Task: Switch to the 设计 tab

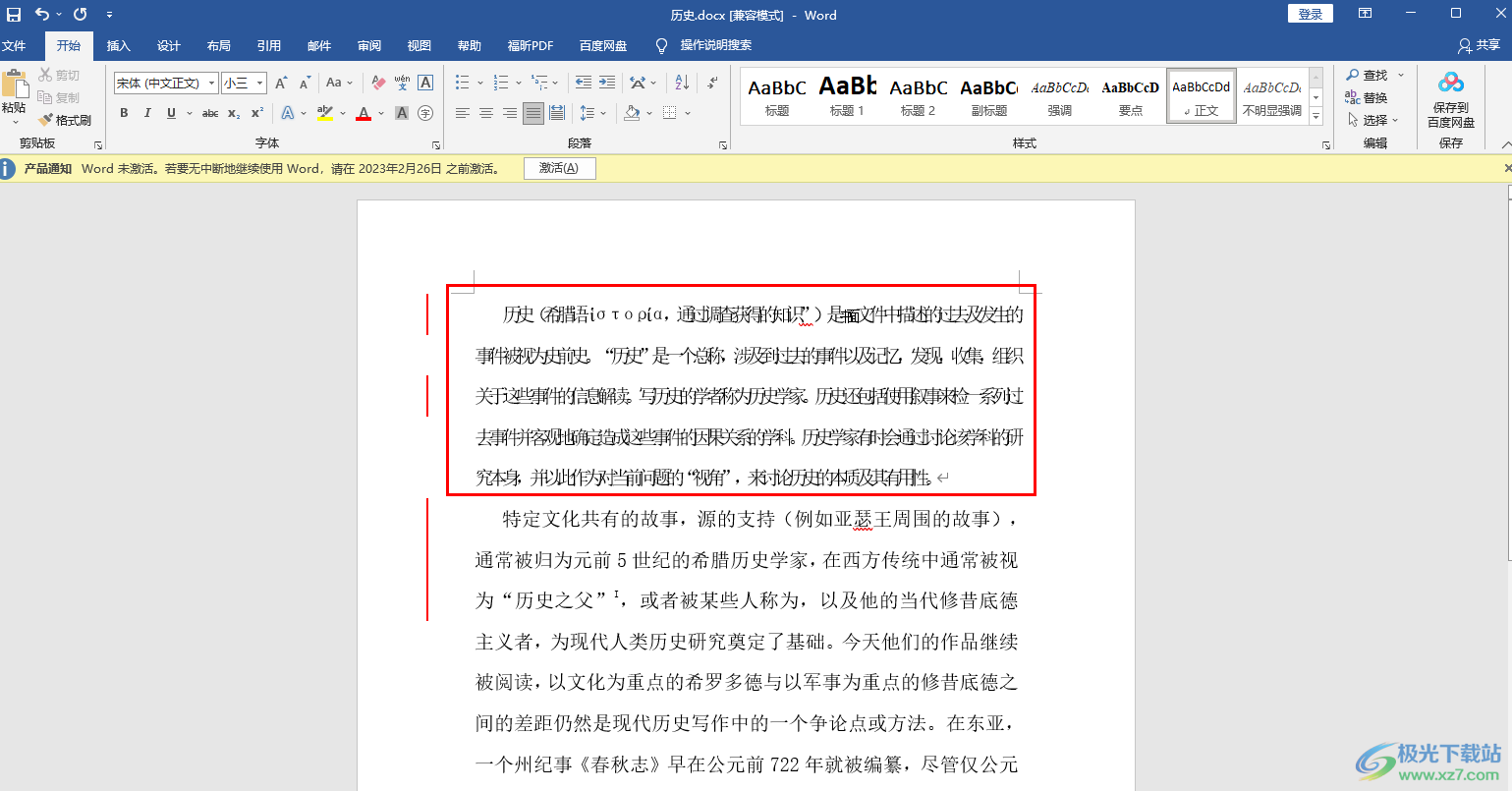Action: (x=169, y=46)
